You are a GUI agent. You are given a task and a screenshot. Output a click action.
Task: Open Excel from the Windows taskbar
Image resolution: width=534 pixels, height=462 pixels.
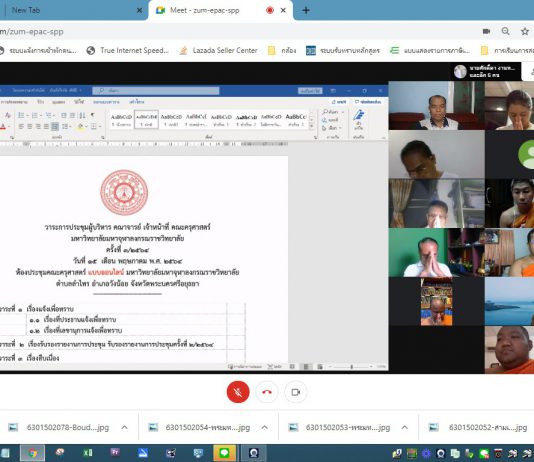pyautogui.click(x=88, y=453)
